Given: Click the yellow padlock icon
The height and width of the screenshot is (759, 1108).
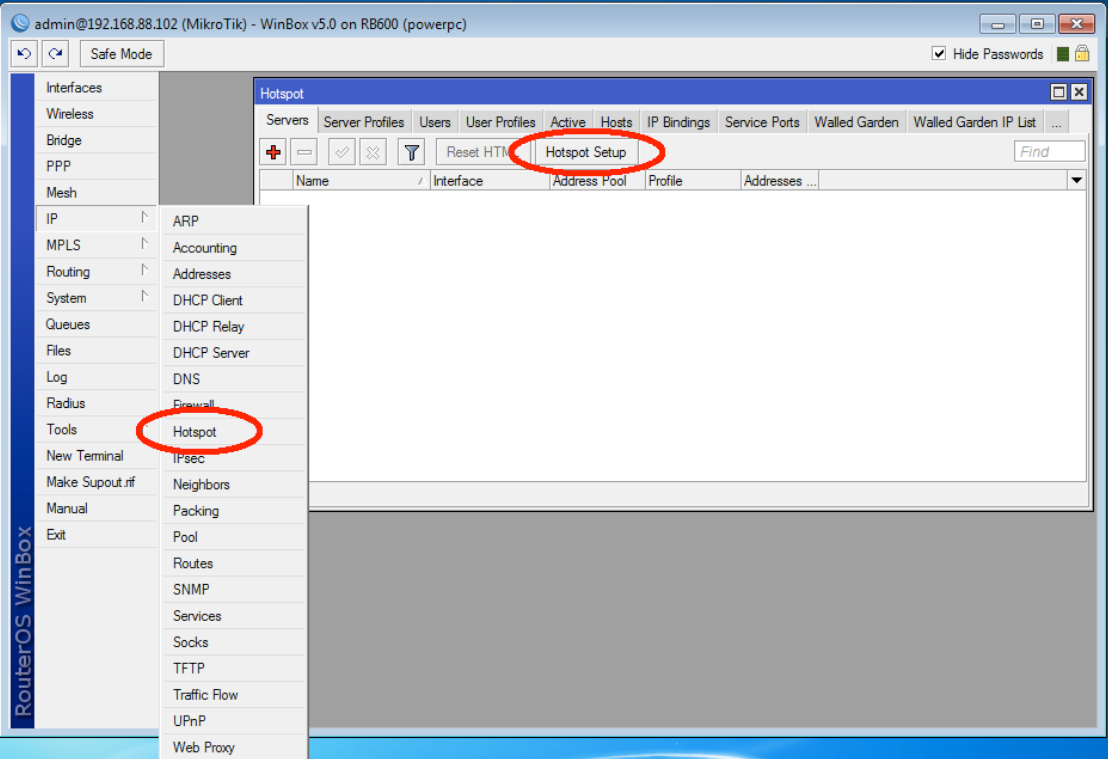Looking at the screenshot, I should click(1082, 53).
